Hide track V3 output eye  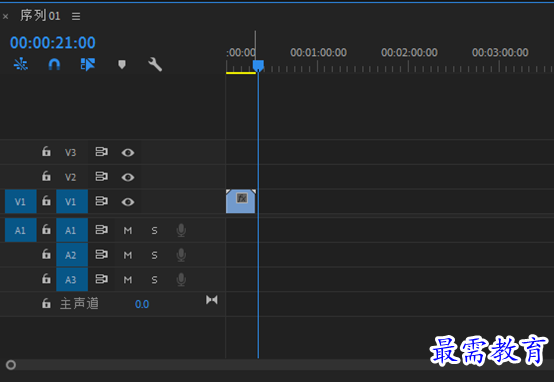[128, 152]
